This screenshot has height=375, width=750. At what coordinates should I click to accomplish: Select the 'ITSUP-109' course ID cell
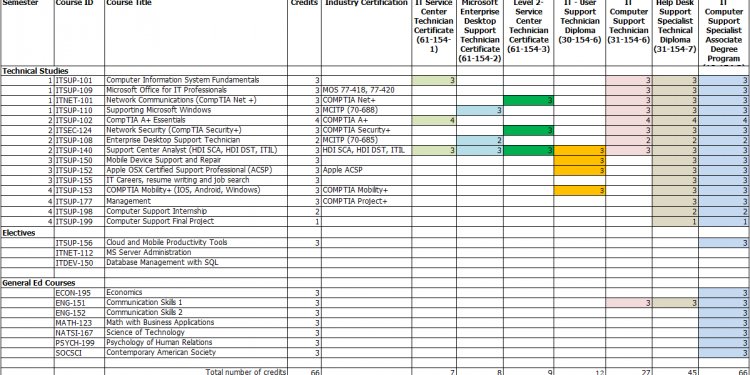(79, 90)
